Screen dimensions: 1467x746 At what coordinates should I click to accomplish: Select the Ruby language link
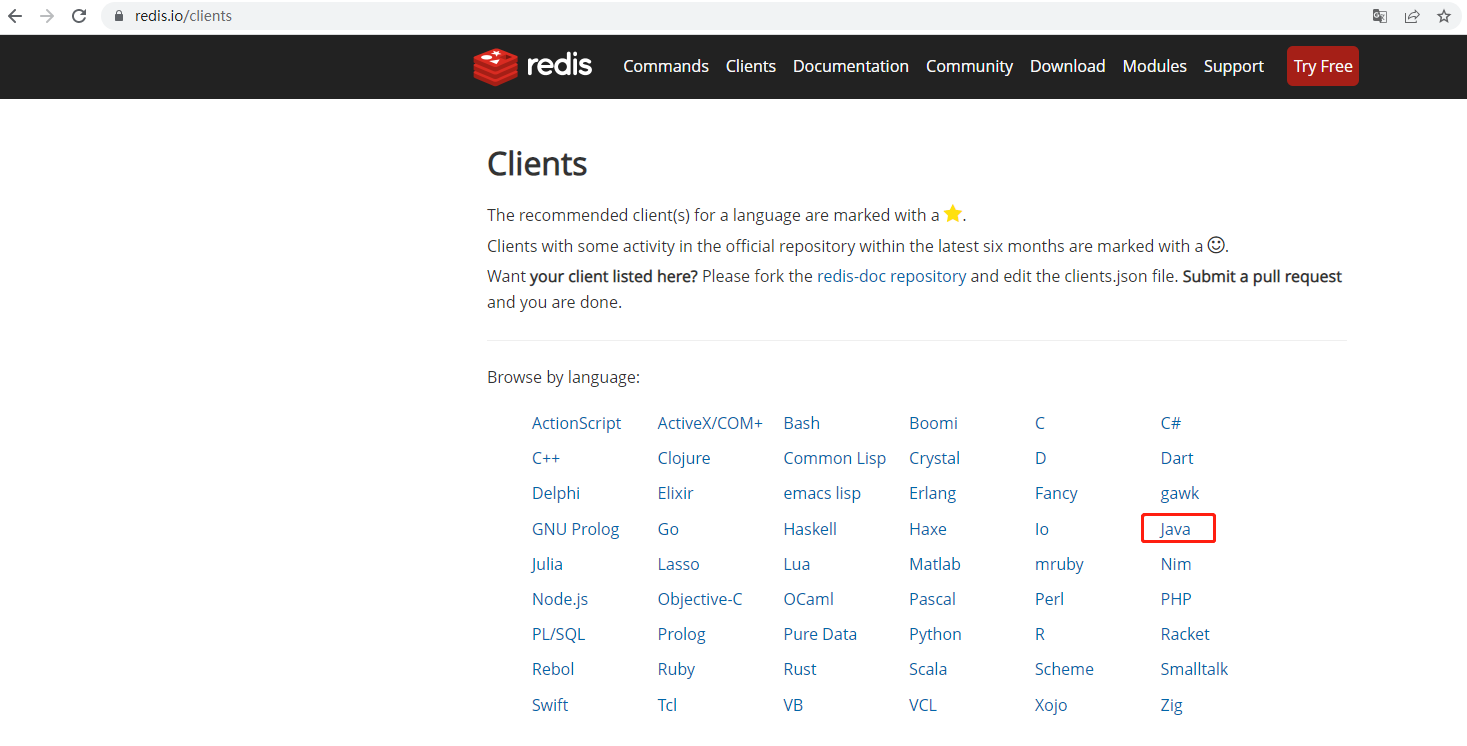(x=676, y=669)
